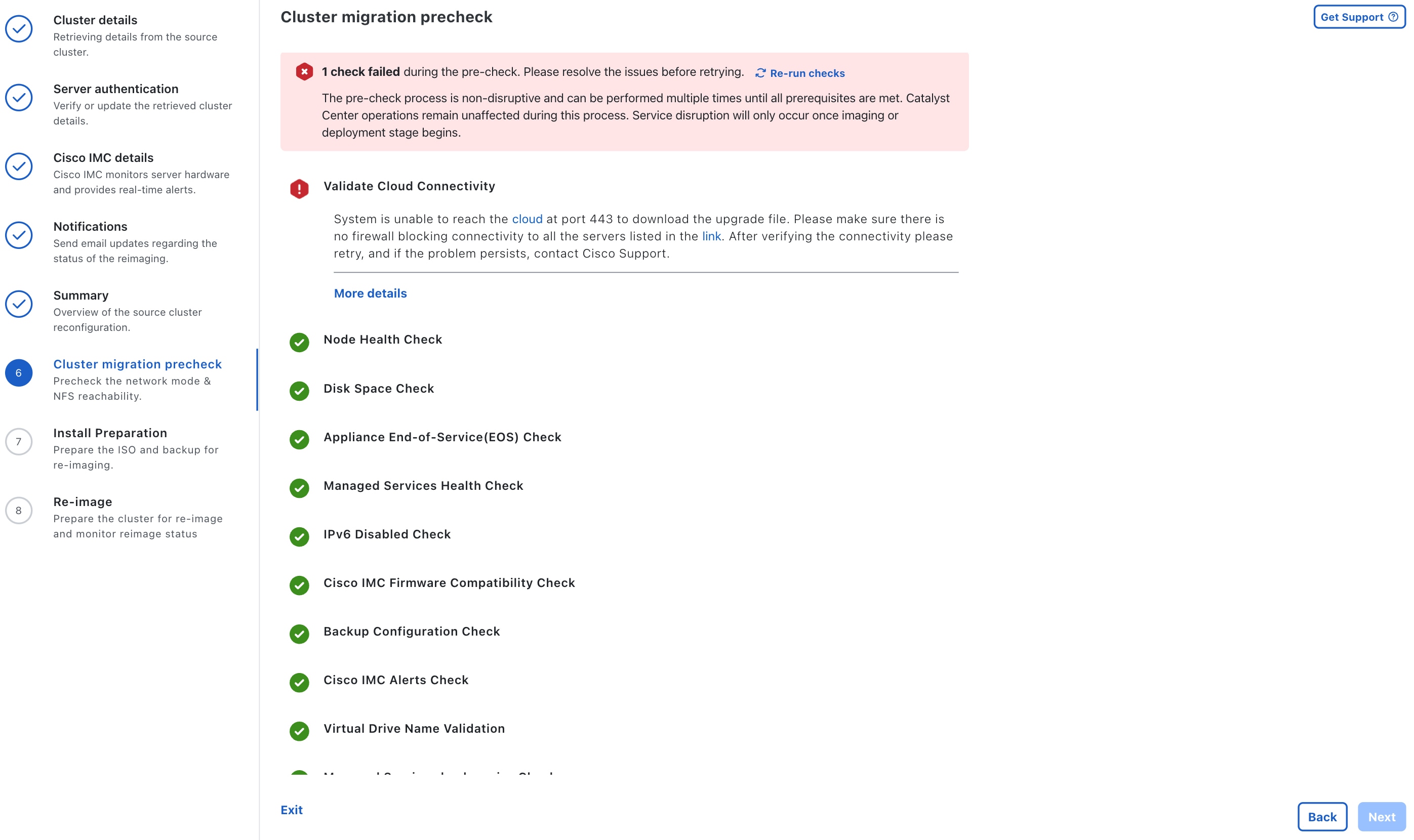Expand More details for the cloud connectivity failure
The image size is (1414, 840).
coord(371,293)
